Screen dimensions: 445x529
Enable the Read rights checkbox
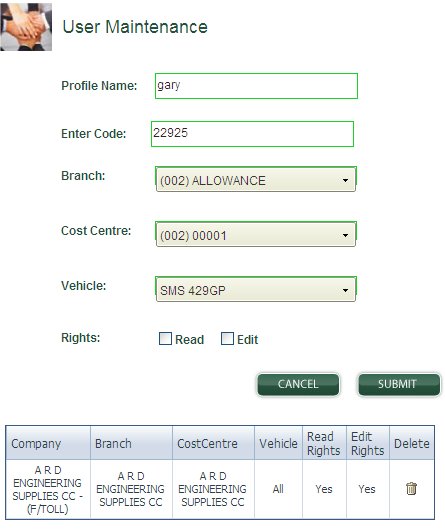click(x=165, y=338)
